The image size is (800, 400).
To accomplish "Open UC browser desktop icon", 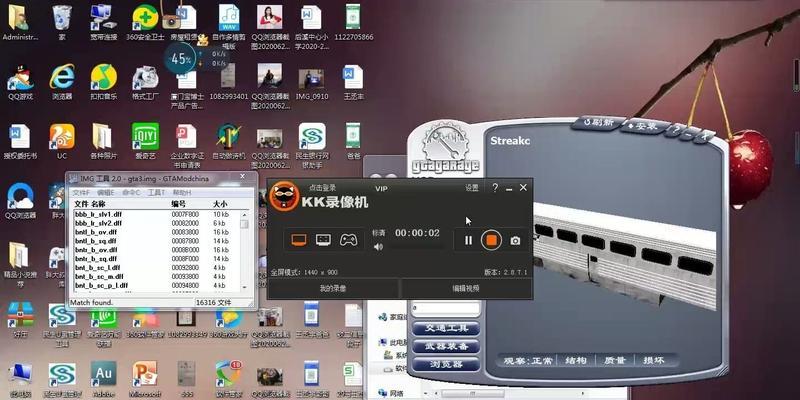I will tap(62, 141).
